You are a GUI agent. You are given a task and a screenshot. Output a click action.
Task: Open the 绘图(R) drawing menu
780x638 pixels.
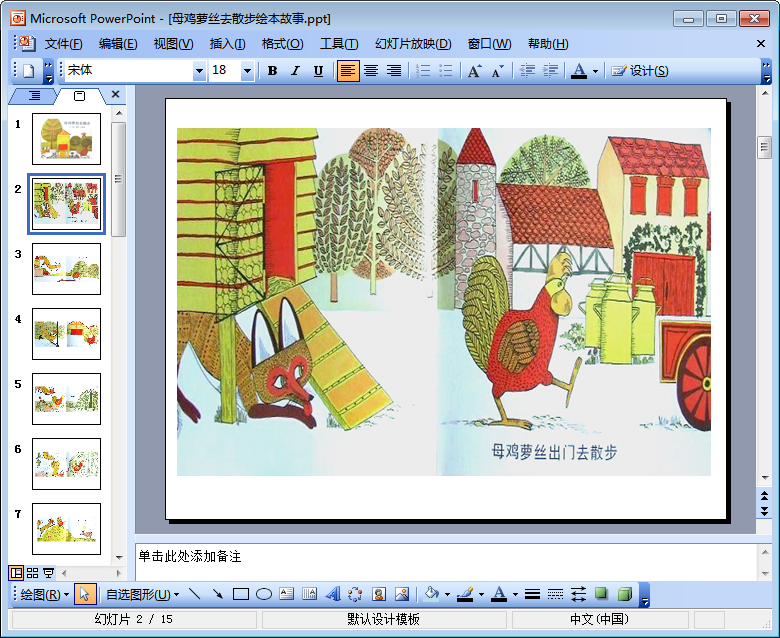pyautogui.click(x=44, y=594)
